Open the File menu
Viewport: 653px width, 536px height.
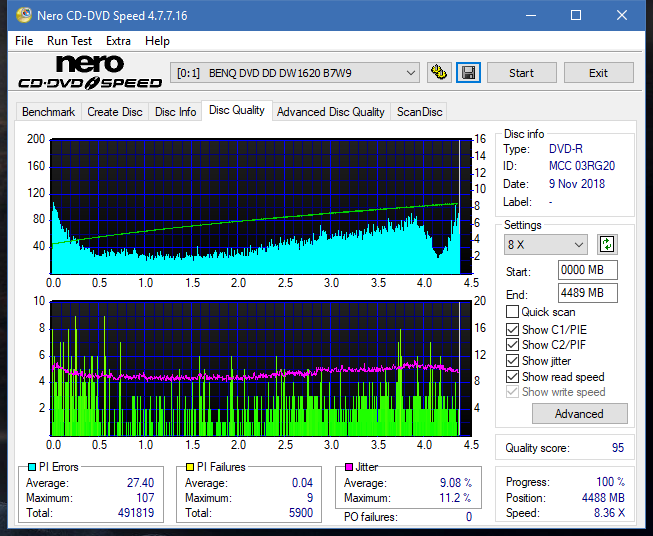click(24, 41)
